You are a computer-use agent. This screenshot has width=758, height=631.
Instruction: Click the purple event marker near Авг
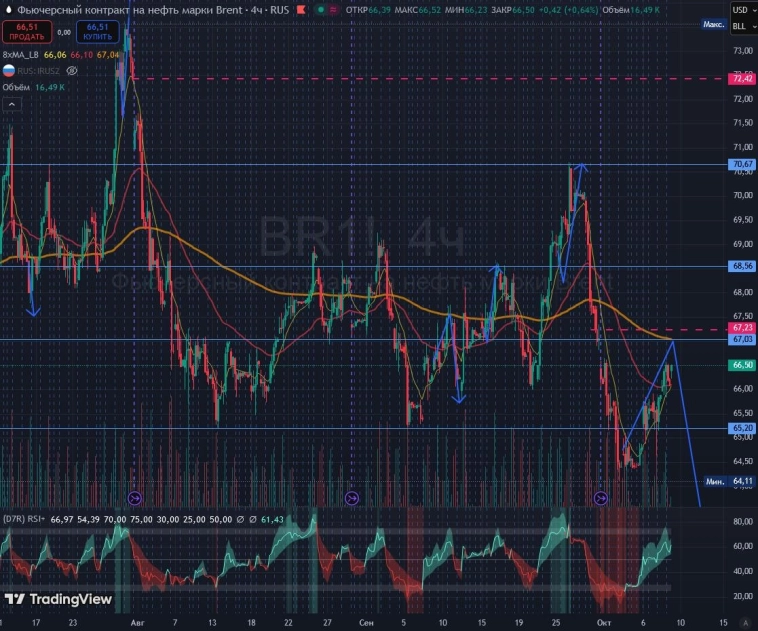137,497
